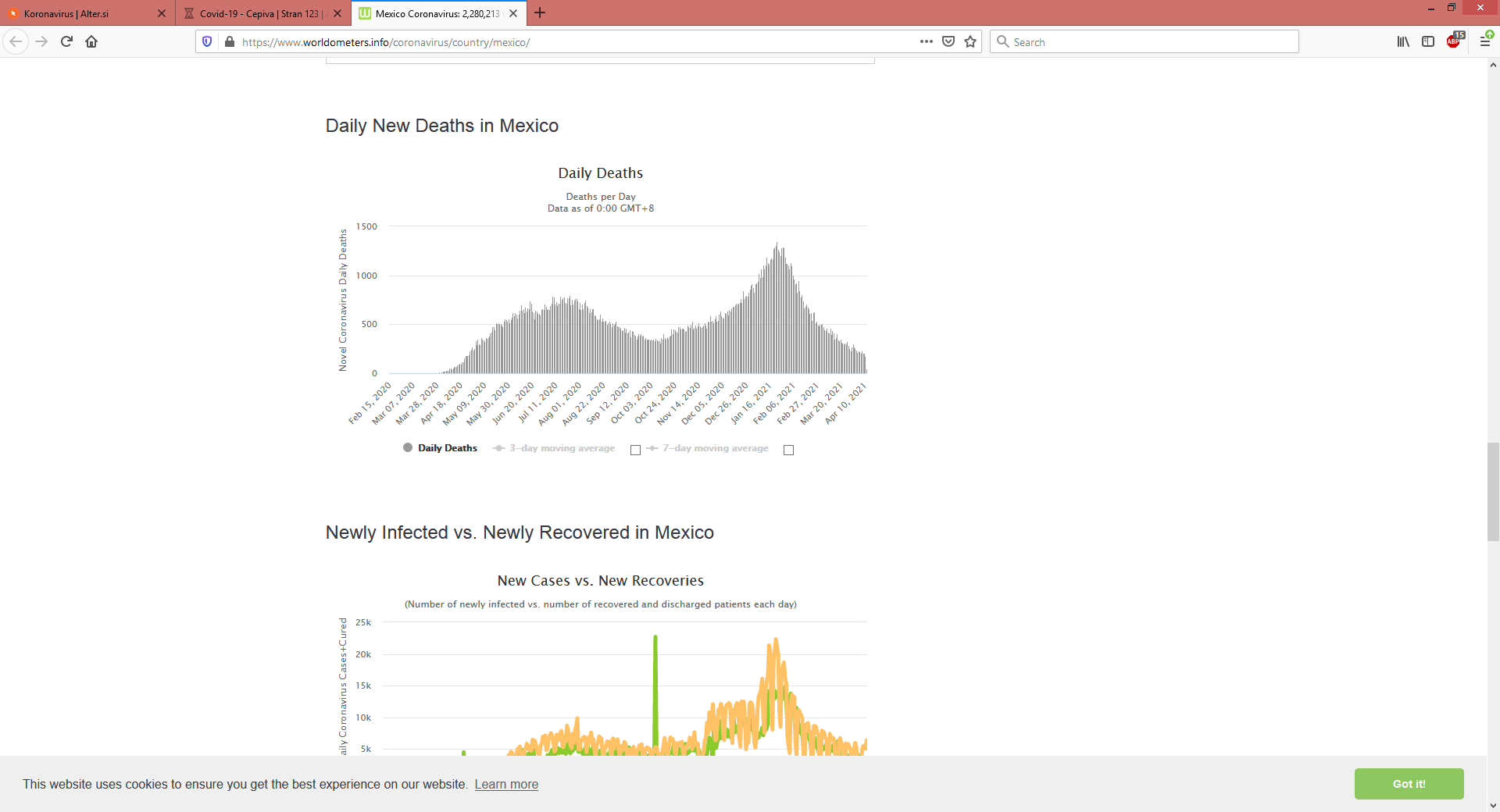The image size is (1500, 812).
Task: Go forward to the next page
Action: 42,41
